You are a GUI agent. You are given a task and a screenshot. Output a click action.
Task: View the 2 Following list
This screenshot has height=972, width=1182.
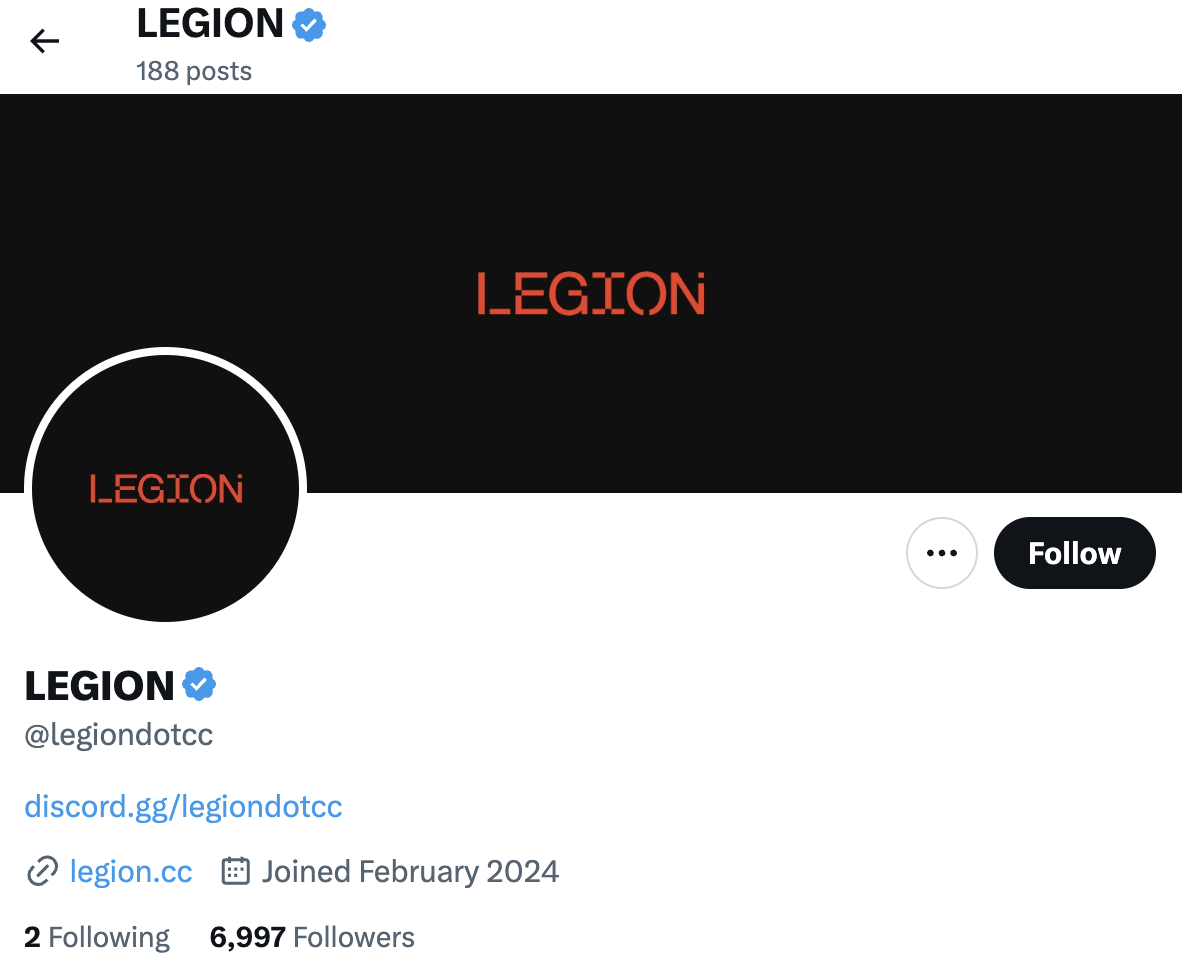point(97,937)
